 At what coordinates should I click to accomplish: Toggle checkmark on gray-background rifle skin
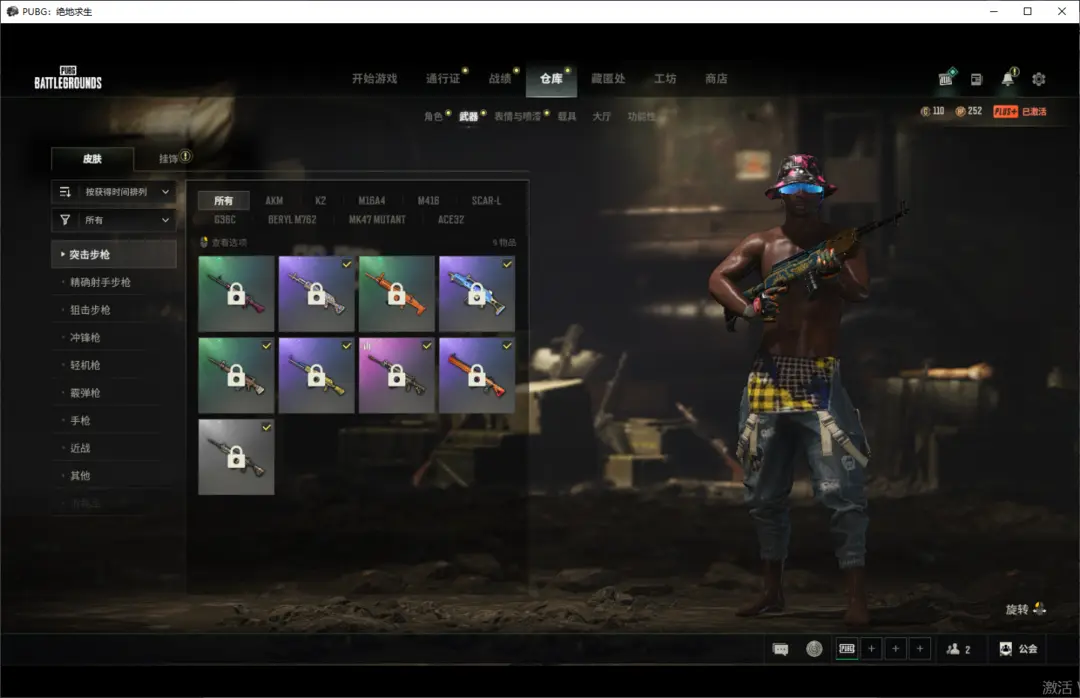click(266, 427)
